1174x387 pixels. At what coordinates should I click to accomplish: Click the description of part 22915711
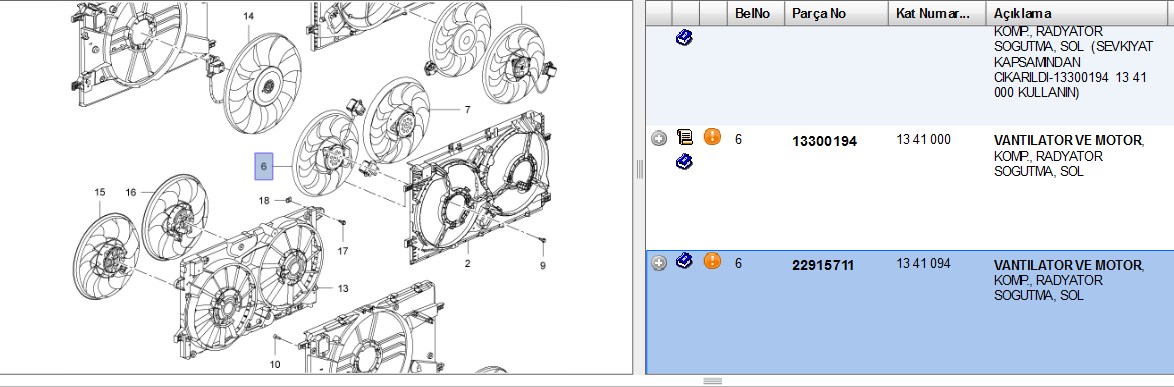[x=1069, y=280]
